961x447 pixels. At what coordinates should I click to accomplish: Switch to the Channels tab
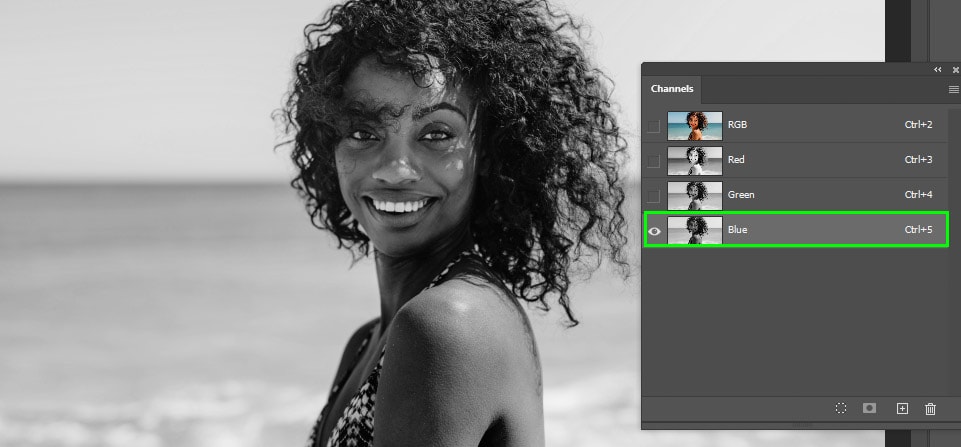pos(672,89)
